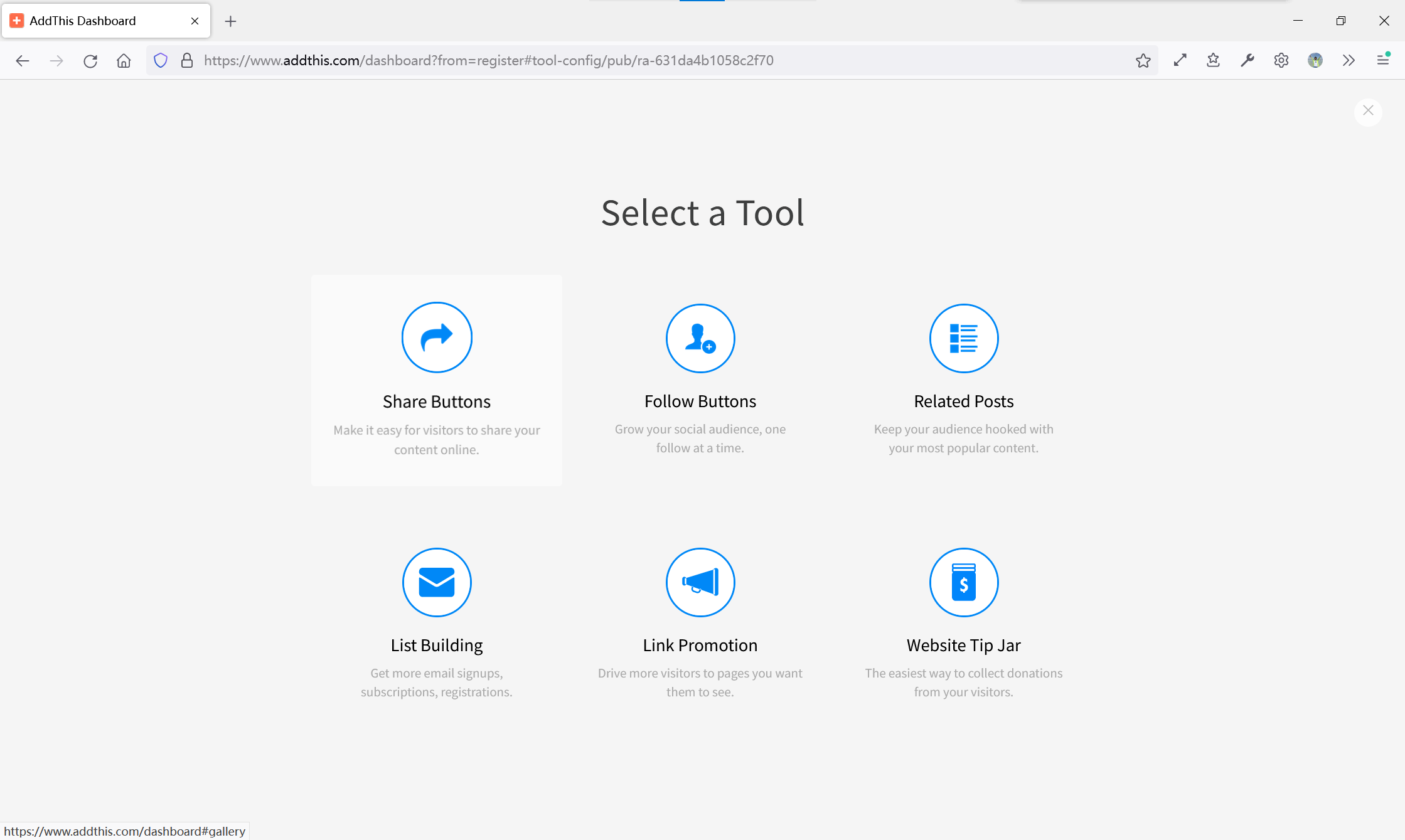Click the Website Tip Jar title
Viewport: 1405px width, 840px height.
(x=963, y=645)
